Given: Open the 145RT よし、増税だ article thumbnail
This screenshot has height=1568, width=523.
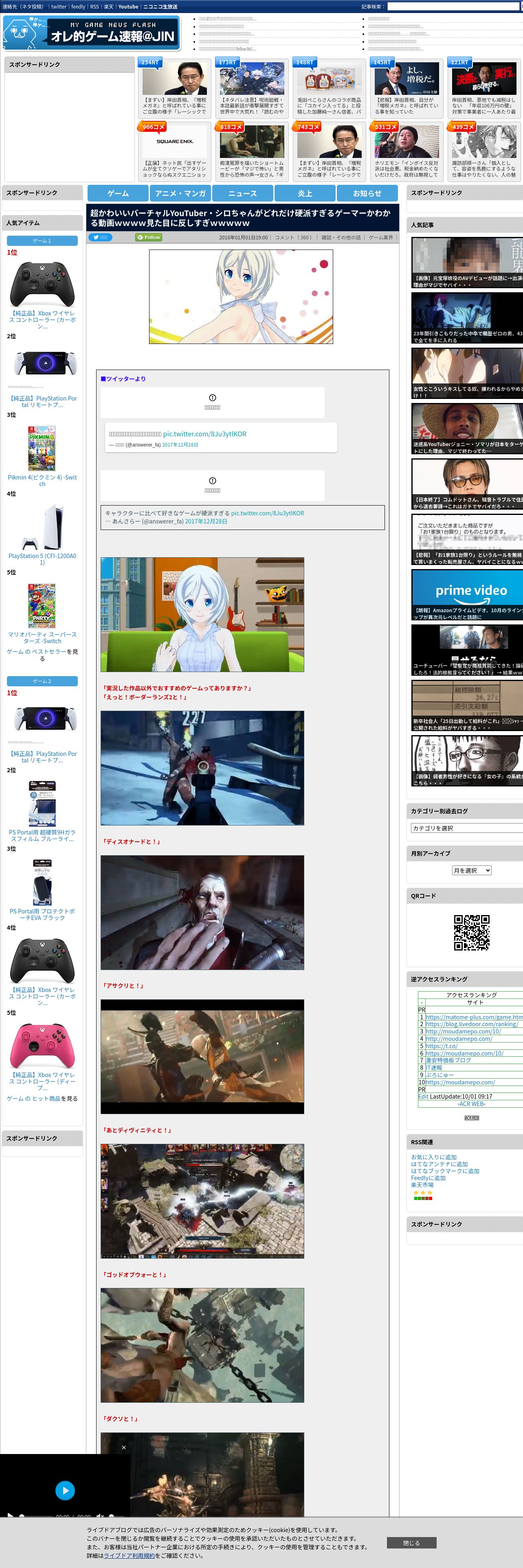Looking at the screenshot, I should (407, 78).
